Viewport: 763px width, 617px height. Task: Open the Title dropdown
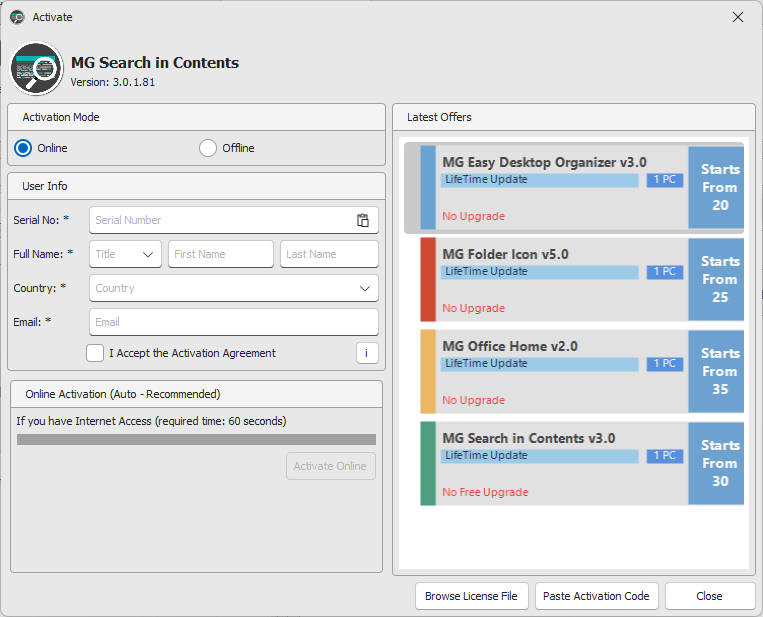125,254
